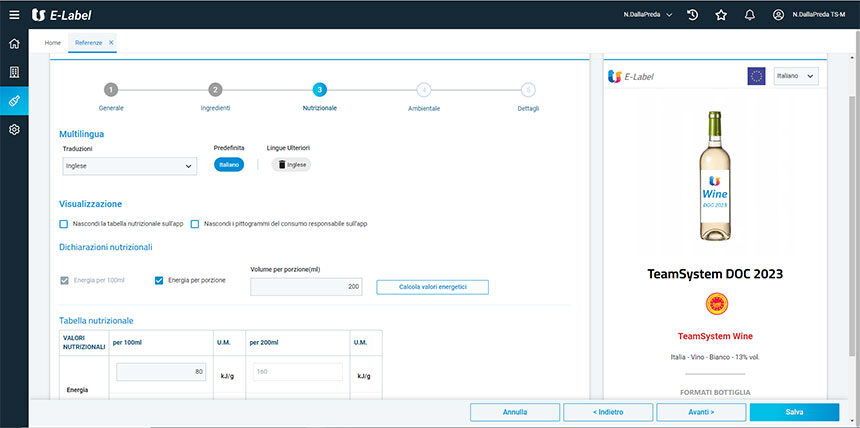Viewport: 860px width, 428px height.
Task: Click Energia per 100ml value field
Action: point(161,371)
